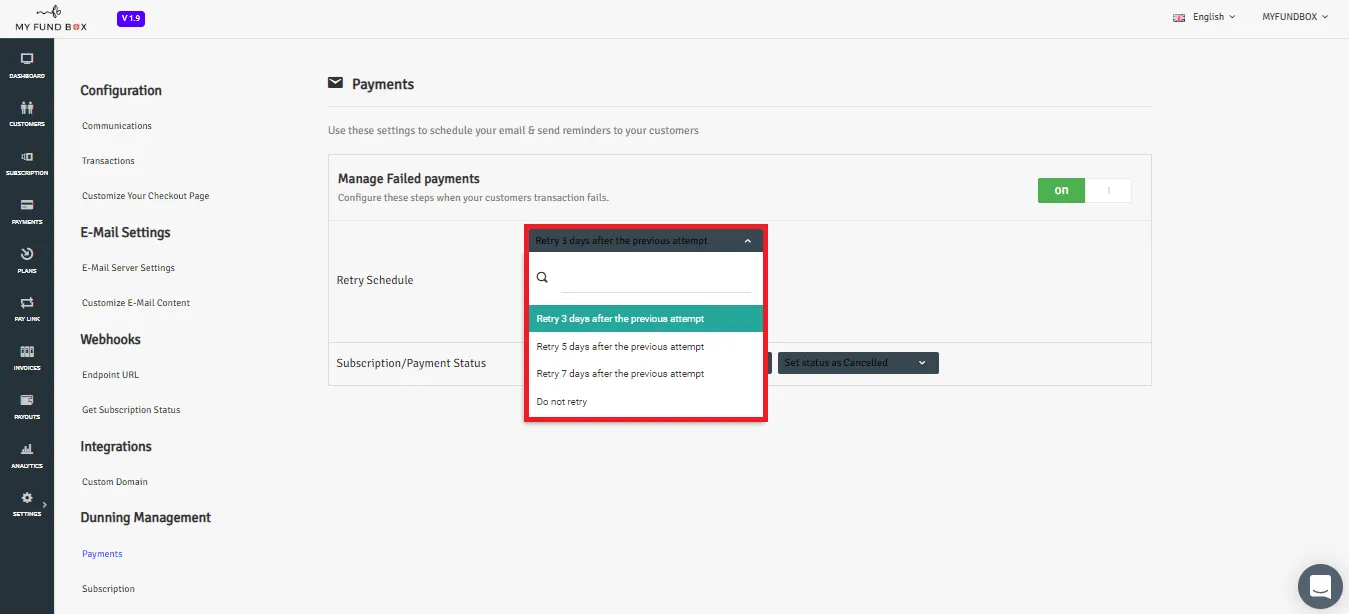Open the Transactions configuration link
Image resolution: width=1349 pixels, height=614 pixels.
108,161
